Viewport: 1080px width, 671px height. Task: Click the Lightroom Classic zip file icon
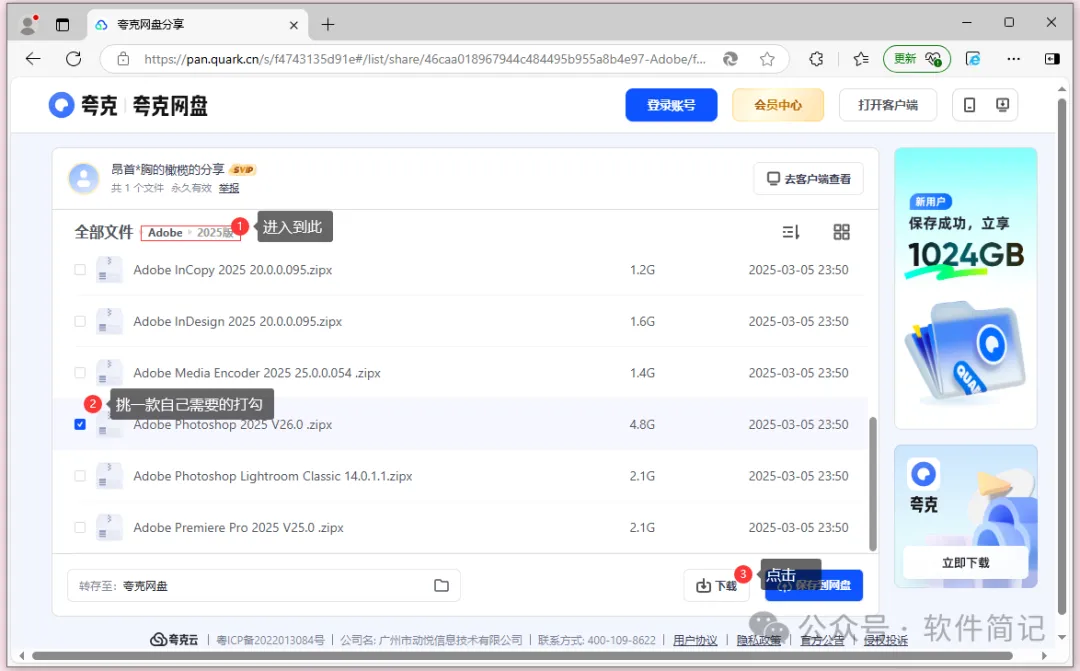(109, 476)
